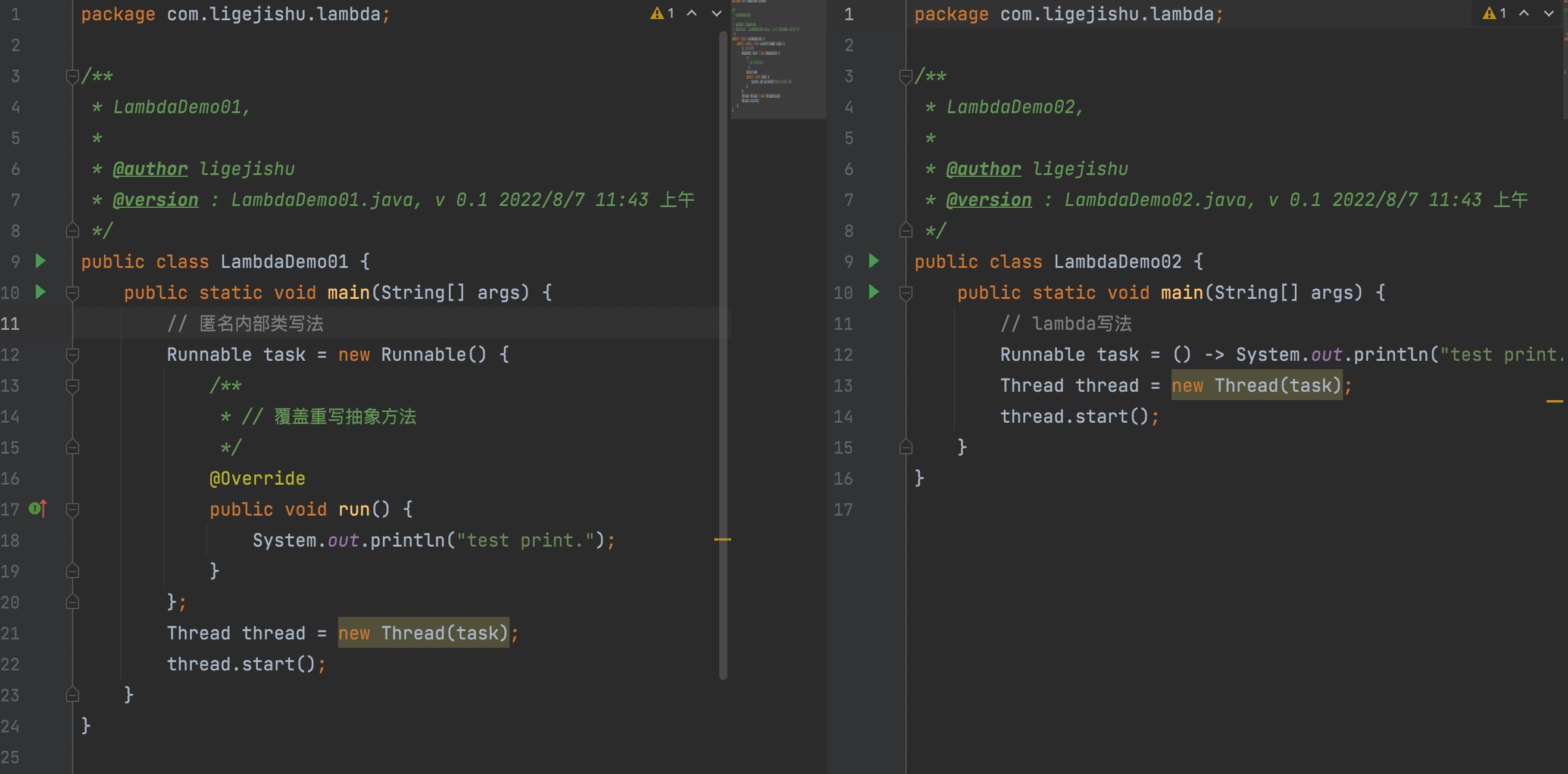Screen dimensions: 1568x774
Task: Click @Override annotation
Action: (258, 478)
